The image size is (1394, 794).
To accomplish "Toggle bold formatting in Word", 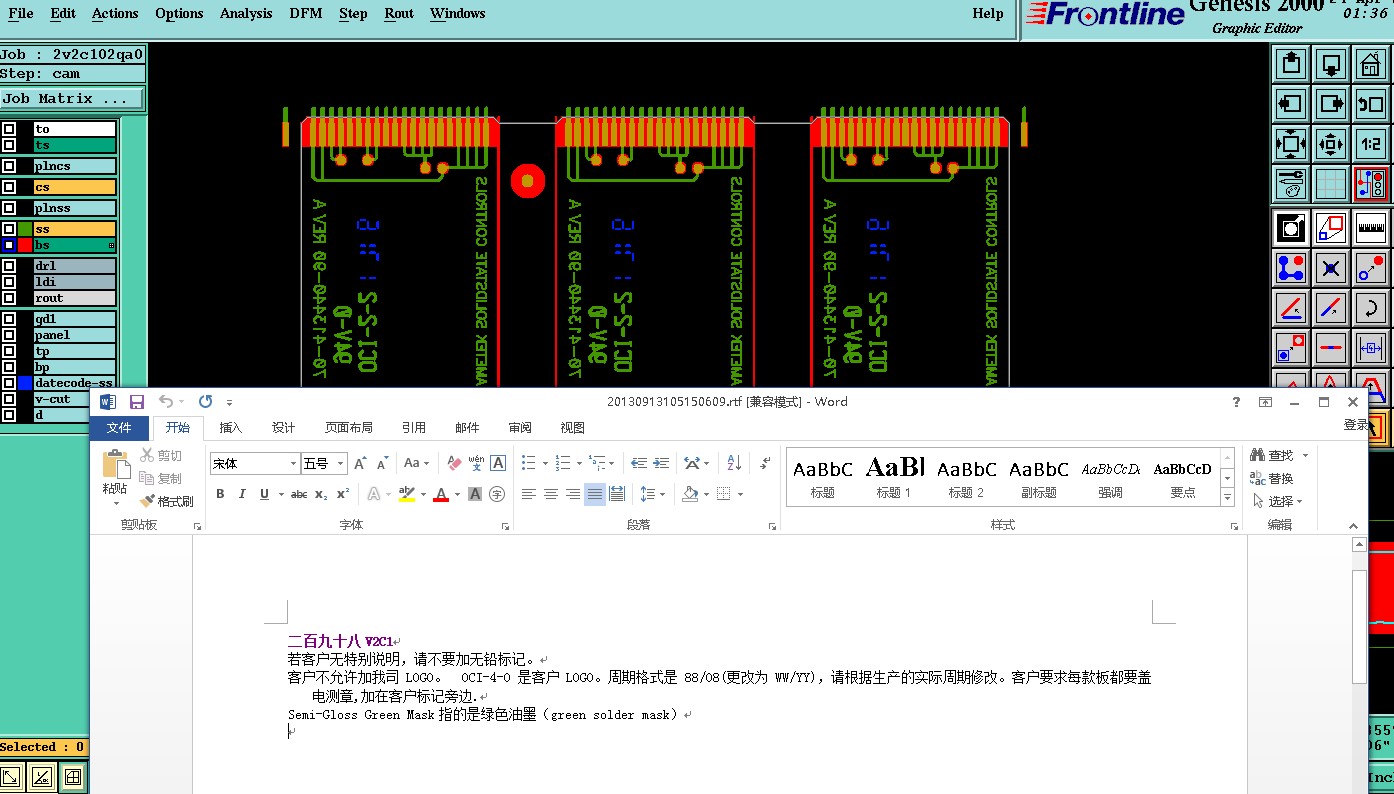I will coord(220,494).
